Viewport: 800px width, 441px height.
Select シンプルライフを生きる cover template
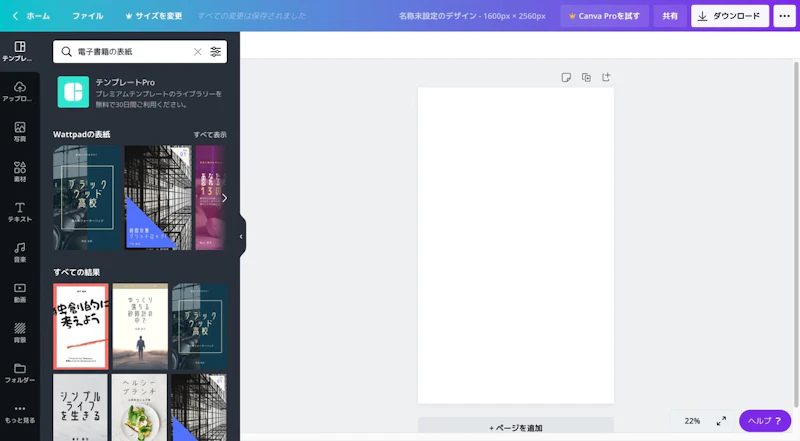click(x=81, y=407)
